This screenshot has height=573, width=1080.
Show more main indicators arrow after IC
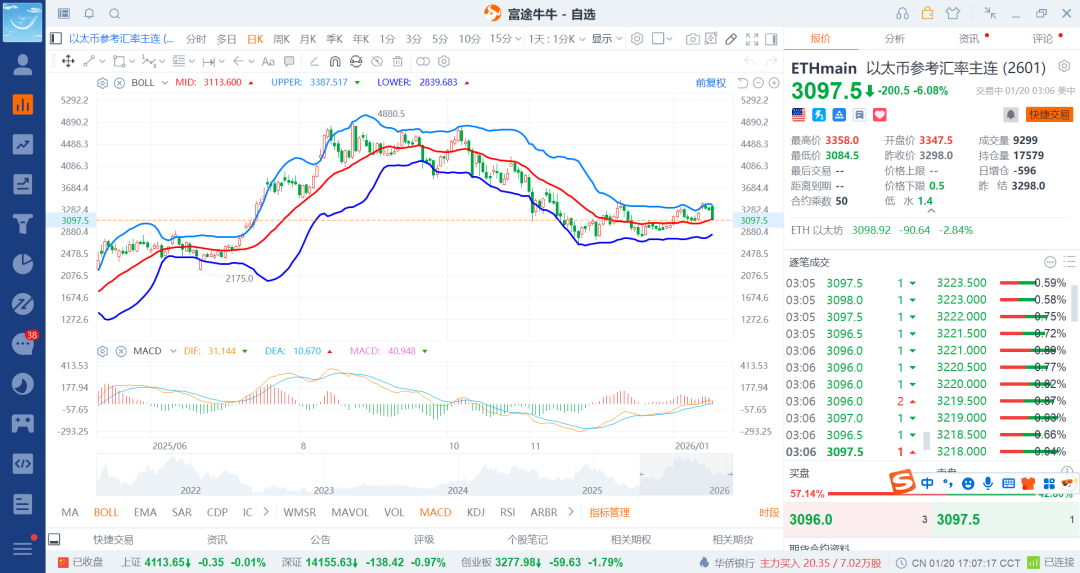(266, 512)
